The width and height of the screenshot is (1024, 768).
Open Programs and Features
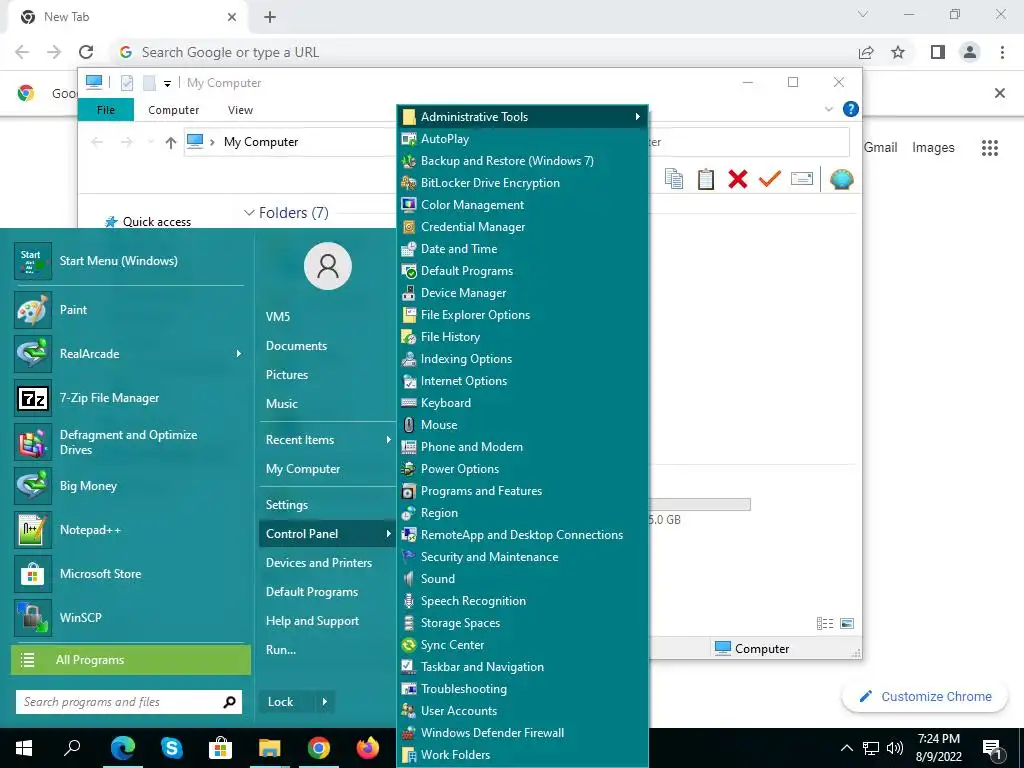click(522, 491)
